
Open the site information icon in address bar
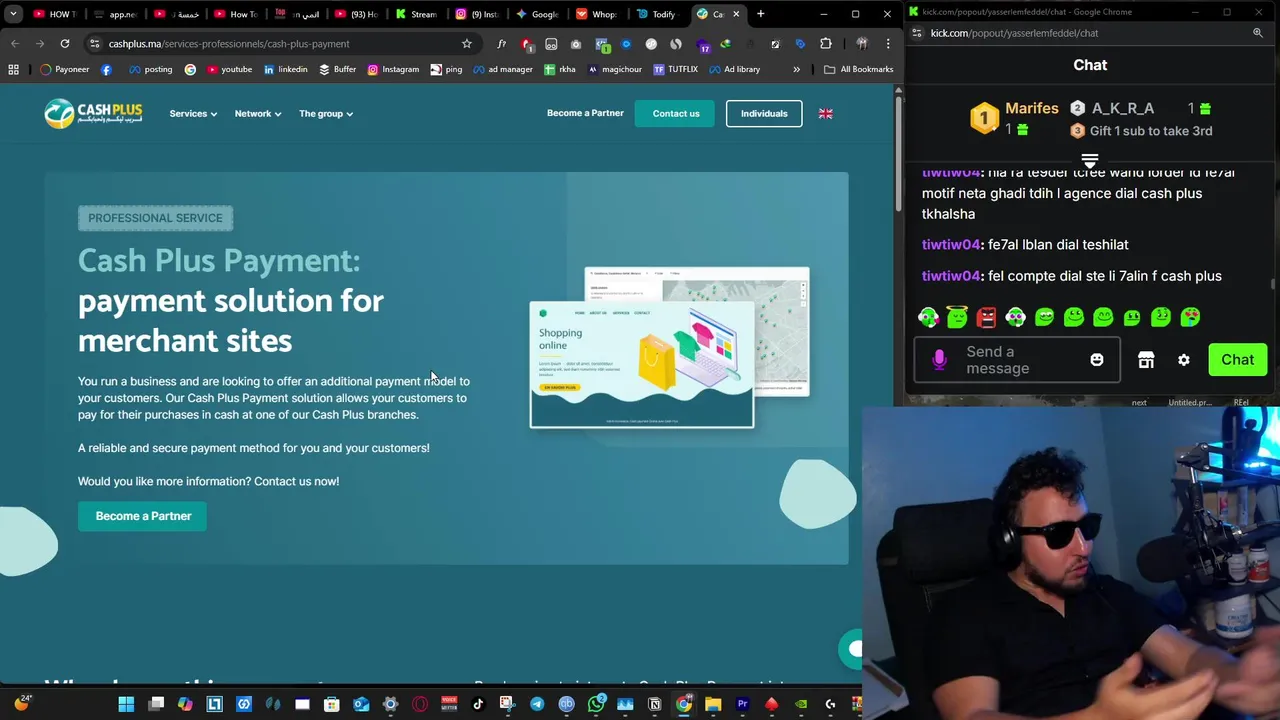click(x=94, y=44)
